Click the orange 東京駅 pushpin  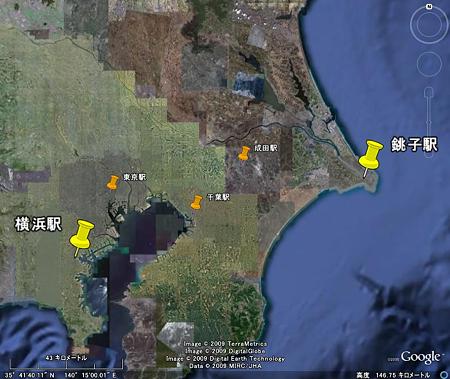113,183
